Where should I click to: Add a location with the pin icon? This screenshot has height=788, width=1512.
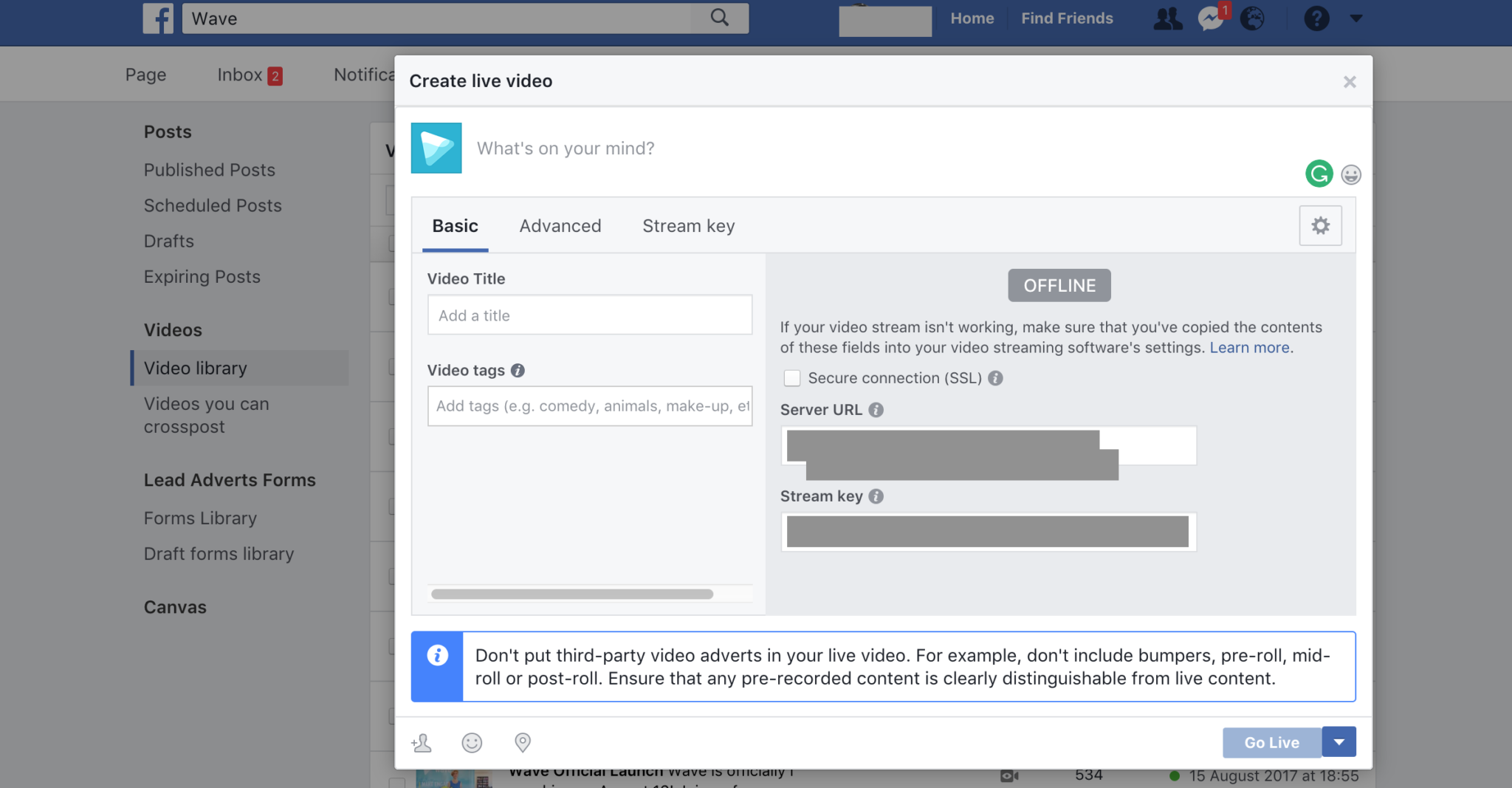coord(523,742)
